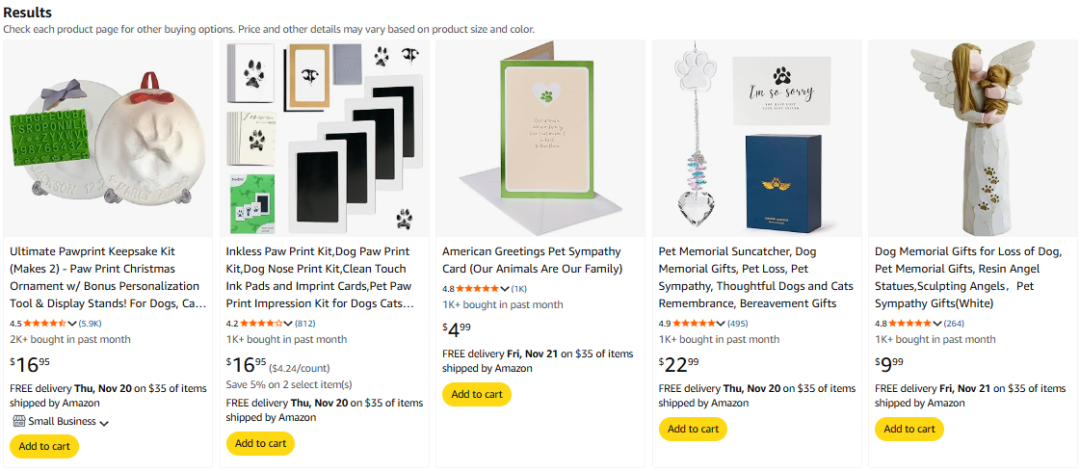The height and width of the screenshot is (471, 1080).
Task: Expand the Small Business dropdown chevron
Action: pyautogui.click(x=104, y=423)
